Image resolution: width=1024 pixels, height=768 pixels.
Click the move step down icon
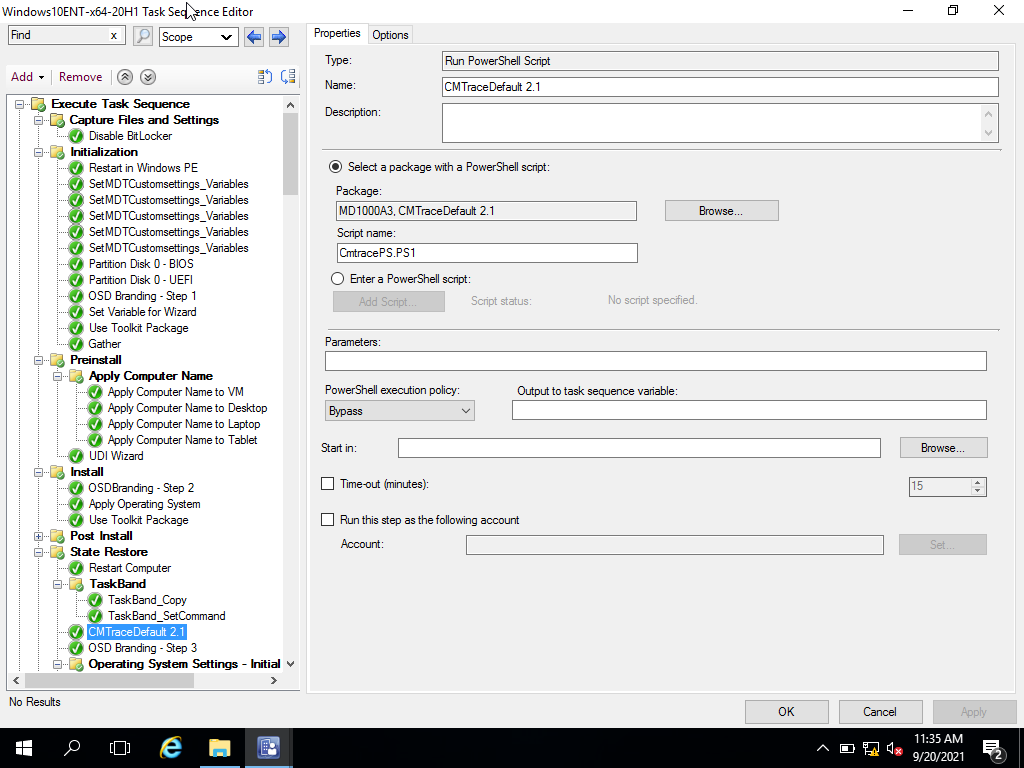tap(148, 76)
